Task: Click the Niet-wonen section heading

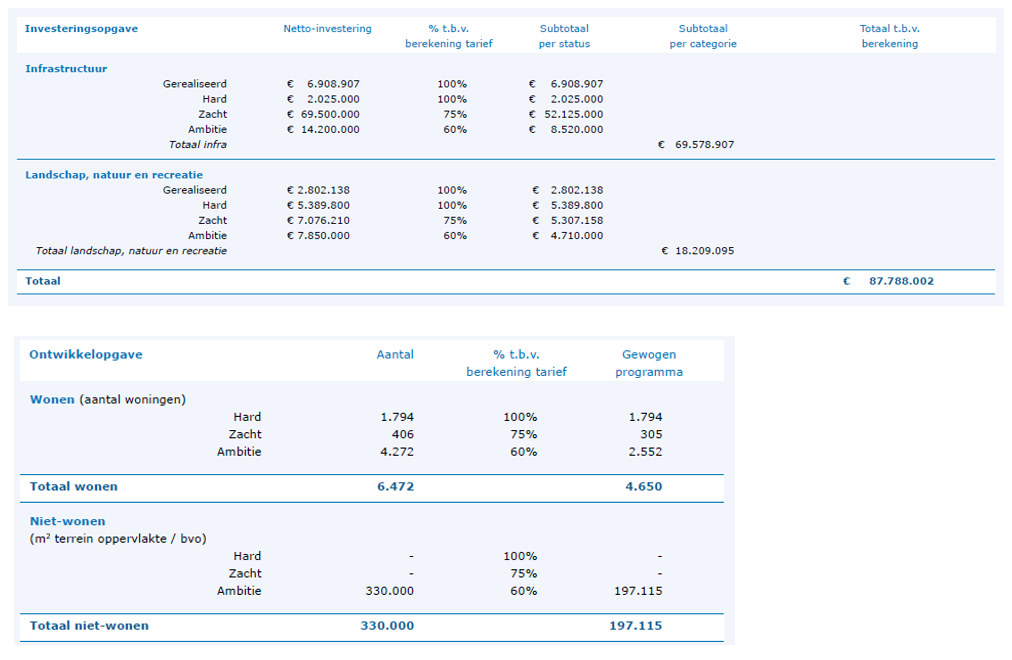Action: [x=67, y=522]
